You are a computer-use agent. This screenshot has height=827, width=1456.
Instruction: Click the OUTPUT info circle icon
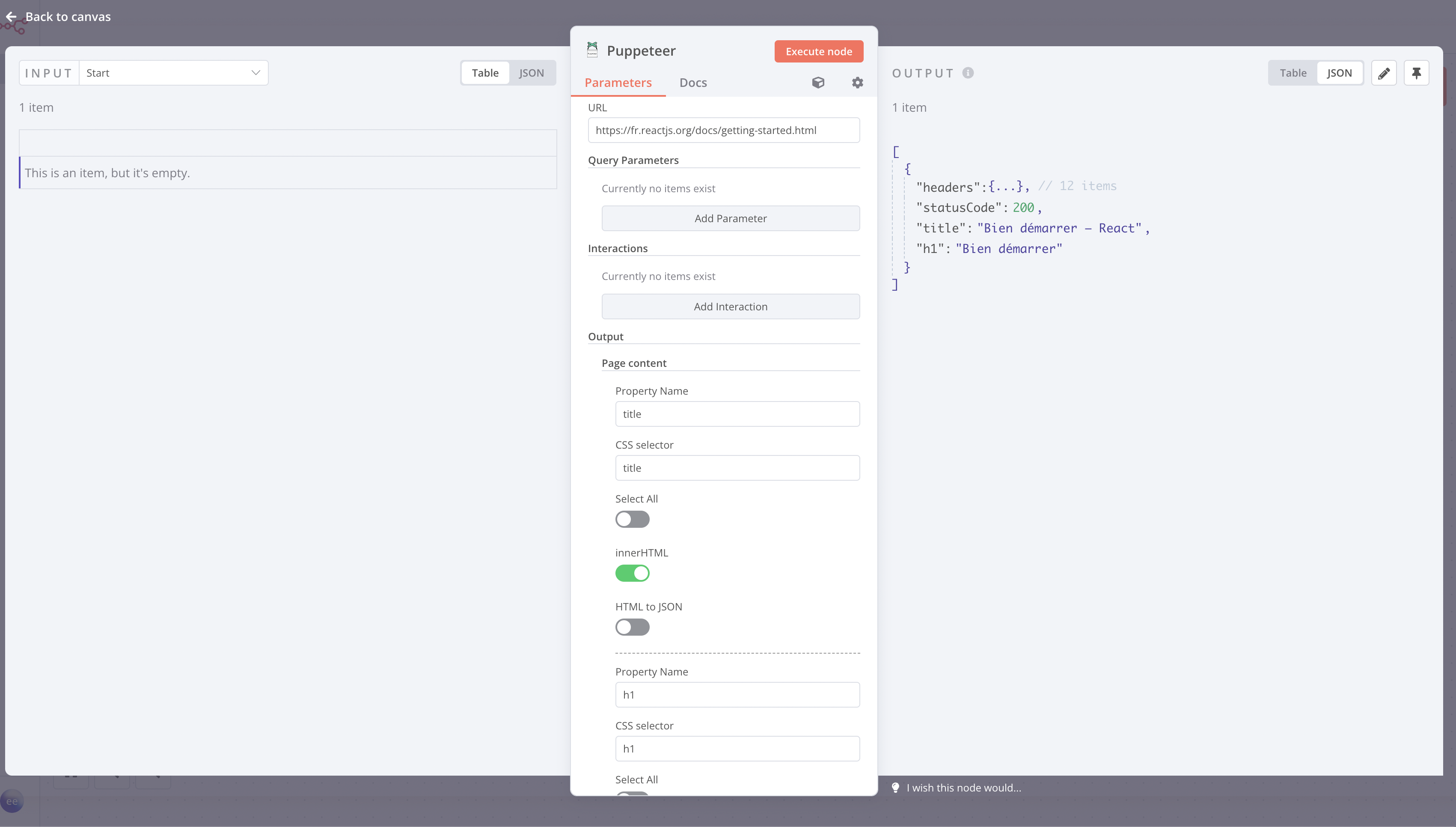pos(968,73)
